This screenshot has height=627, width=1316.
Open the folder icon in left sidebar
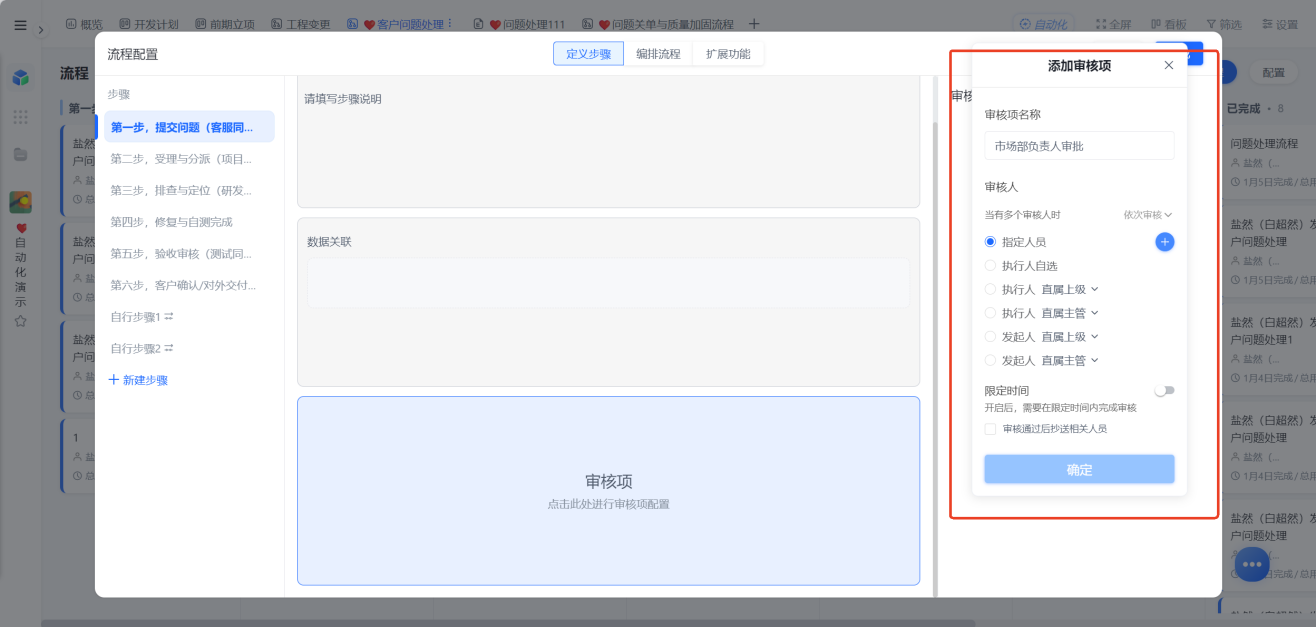pyautogui.click(x=20, y=154)
